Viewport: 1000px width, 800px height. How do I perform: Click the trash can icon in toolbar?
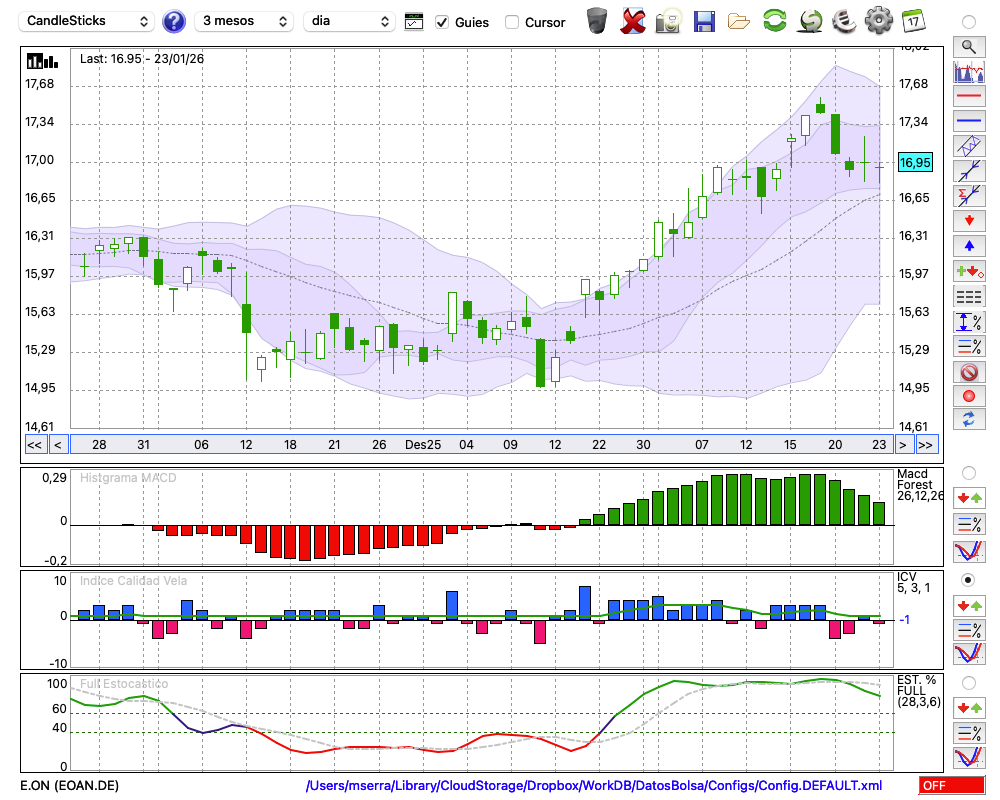[x=597, y=20]
